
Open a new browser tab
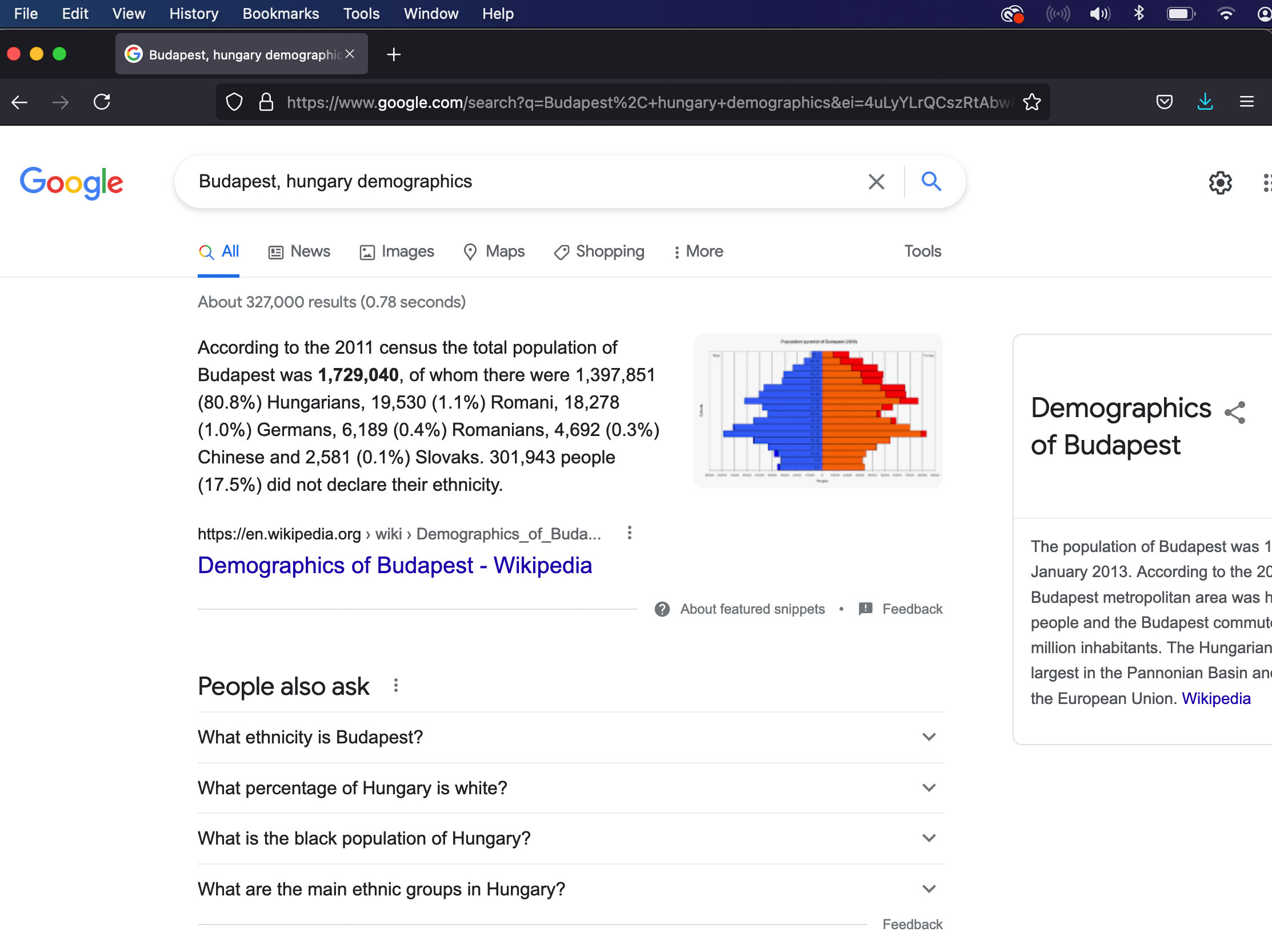click(393, 55)
